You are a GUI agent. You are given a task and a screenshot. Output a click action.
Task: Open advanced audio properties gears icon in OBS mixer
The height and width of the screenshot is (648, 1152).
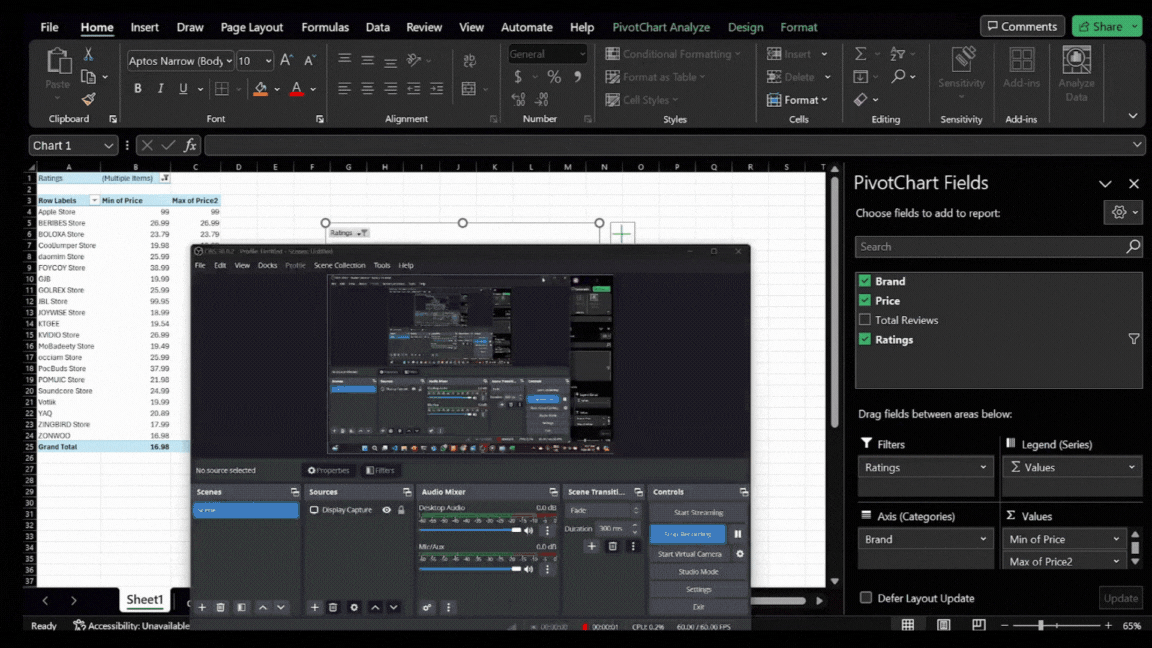tap(427, 608)
